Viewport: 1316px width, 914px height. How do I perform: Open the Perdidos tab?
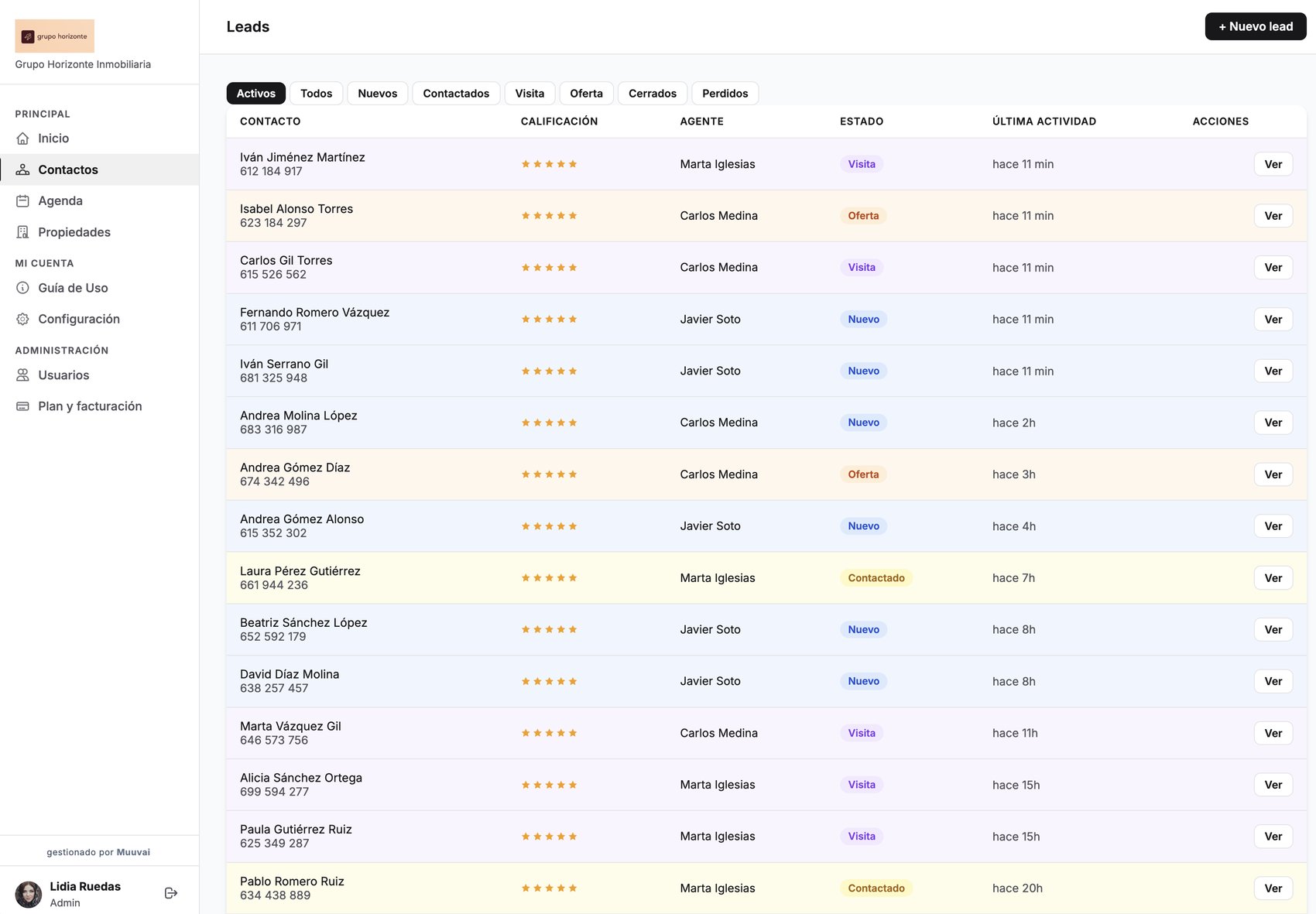pyautogui.click(x=725, y=94)
